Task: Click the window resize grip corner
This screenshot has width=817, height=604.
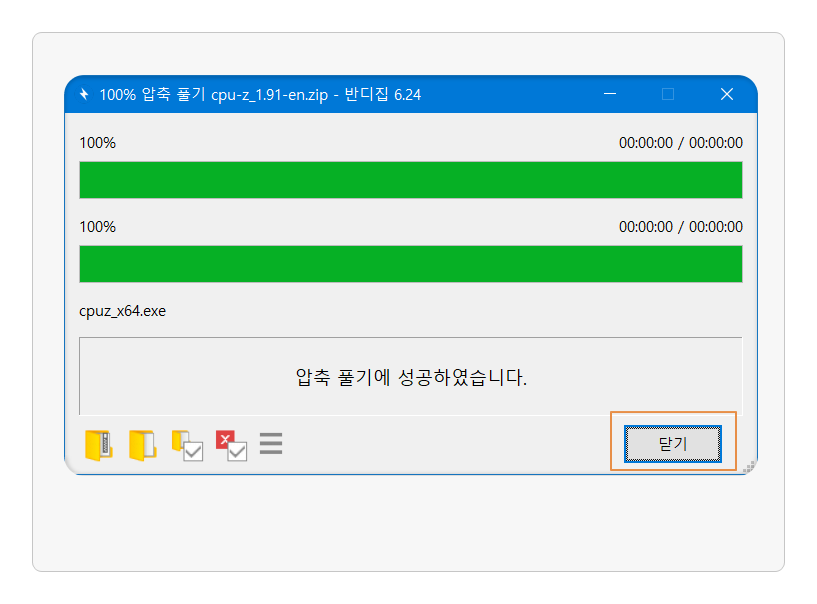Action: [x=749, y=467]
